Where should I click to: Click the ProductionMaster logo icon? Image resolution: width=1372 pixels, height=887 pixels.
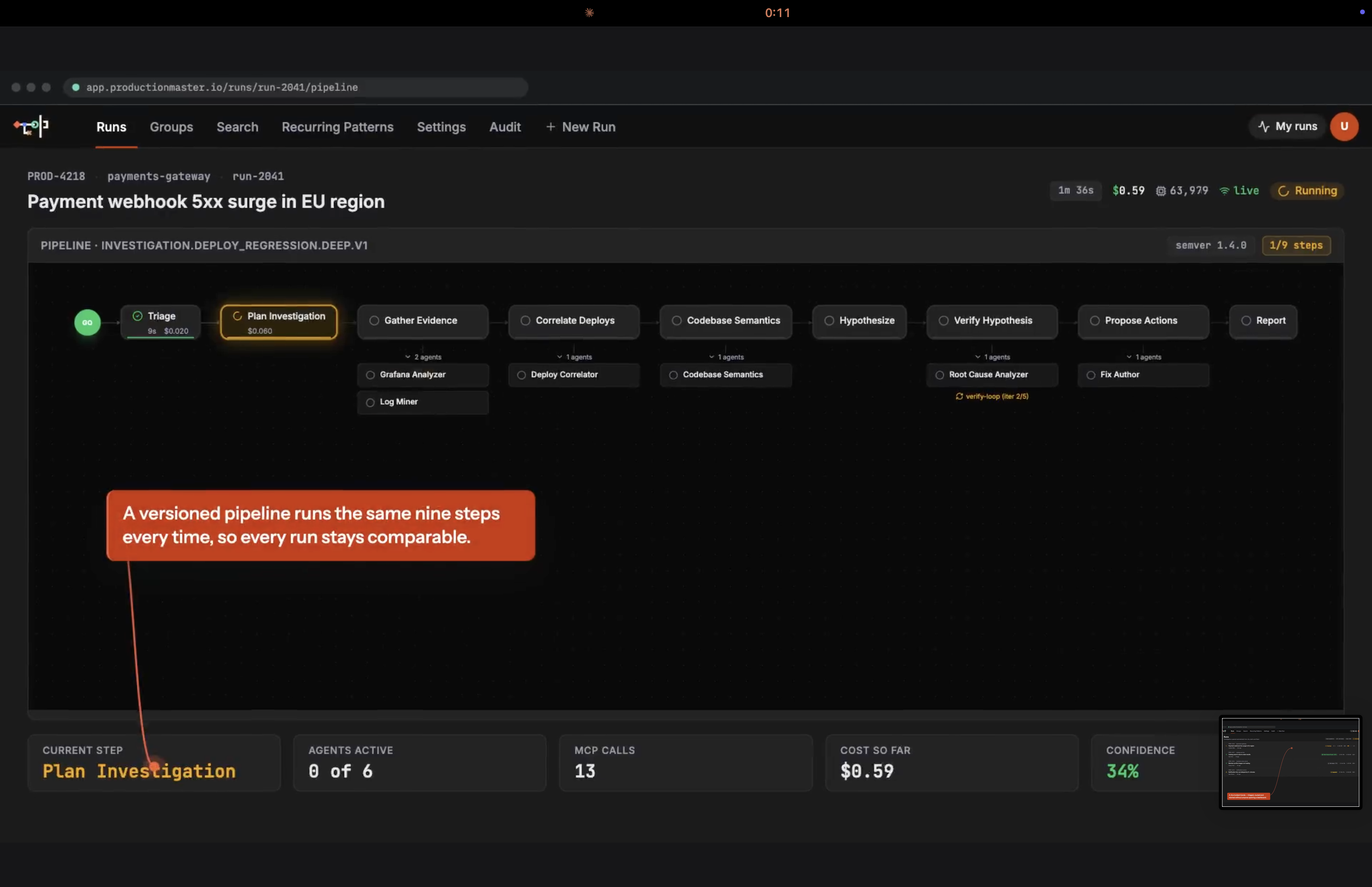tap(31, 126)
